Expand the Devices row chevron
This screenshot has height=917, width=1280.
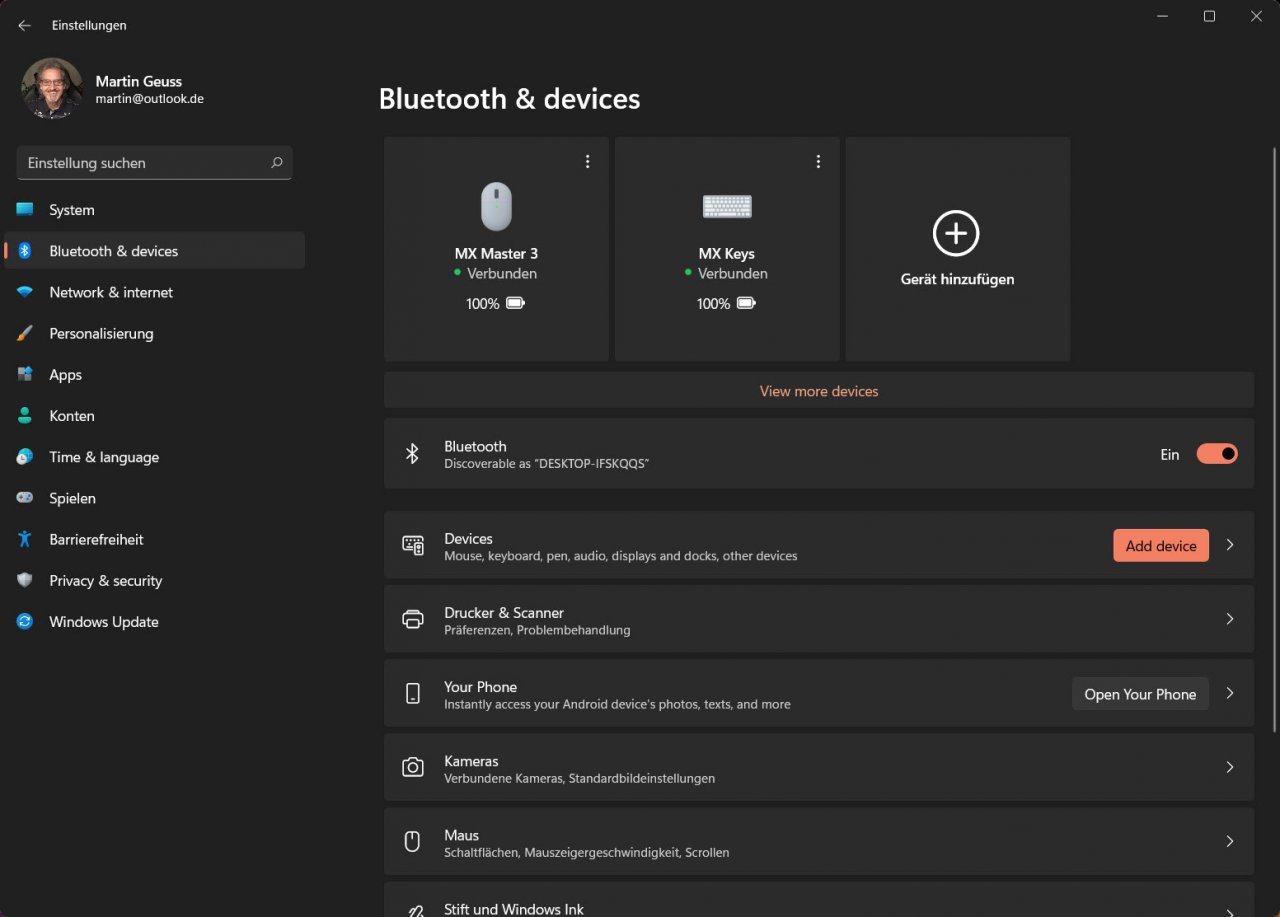click(1230, 545)
